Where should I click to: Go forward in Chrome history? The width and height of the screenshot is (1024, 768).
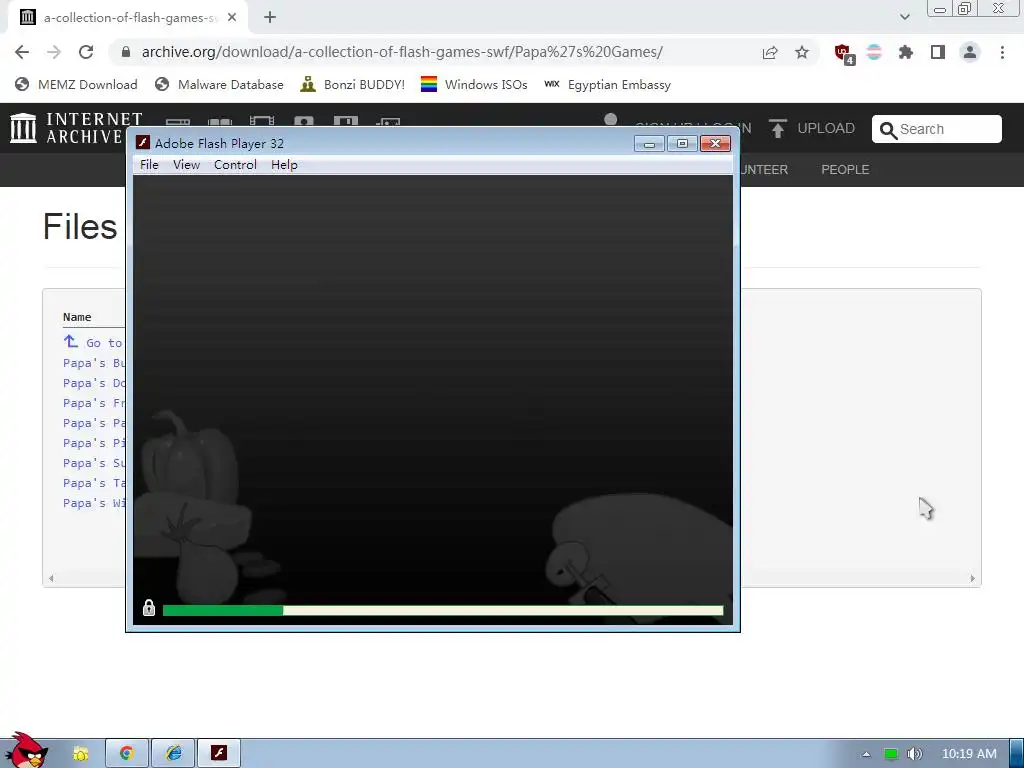54,52
